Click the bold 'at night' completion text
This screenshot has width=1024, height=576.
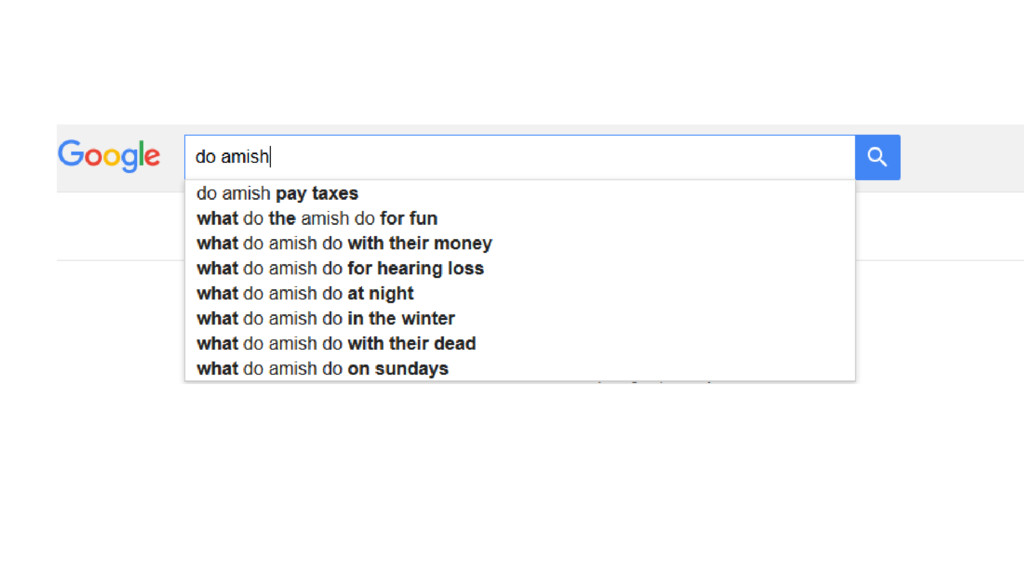(x=380, y=293)
